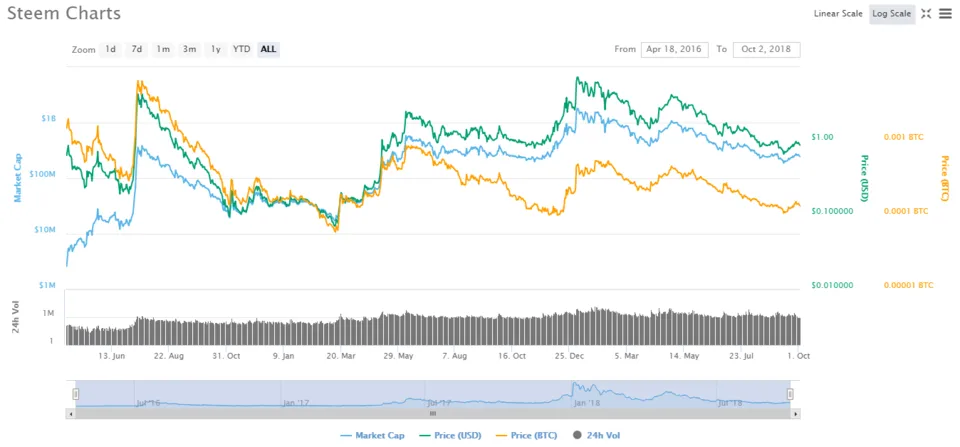Grab the right navigator range handle
The image size is (960, 447).
click(x=790, y=394)
